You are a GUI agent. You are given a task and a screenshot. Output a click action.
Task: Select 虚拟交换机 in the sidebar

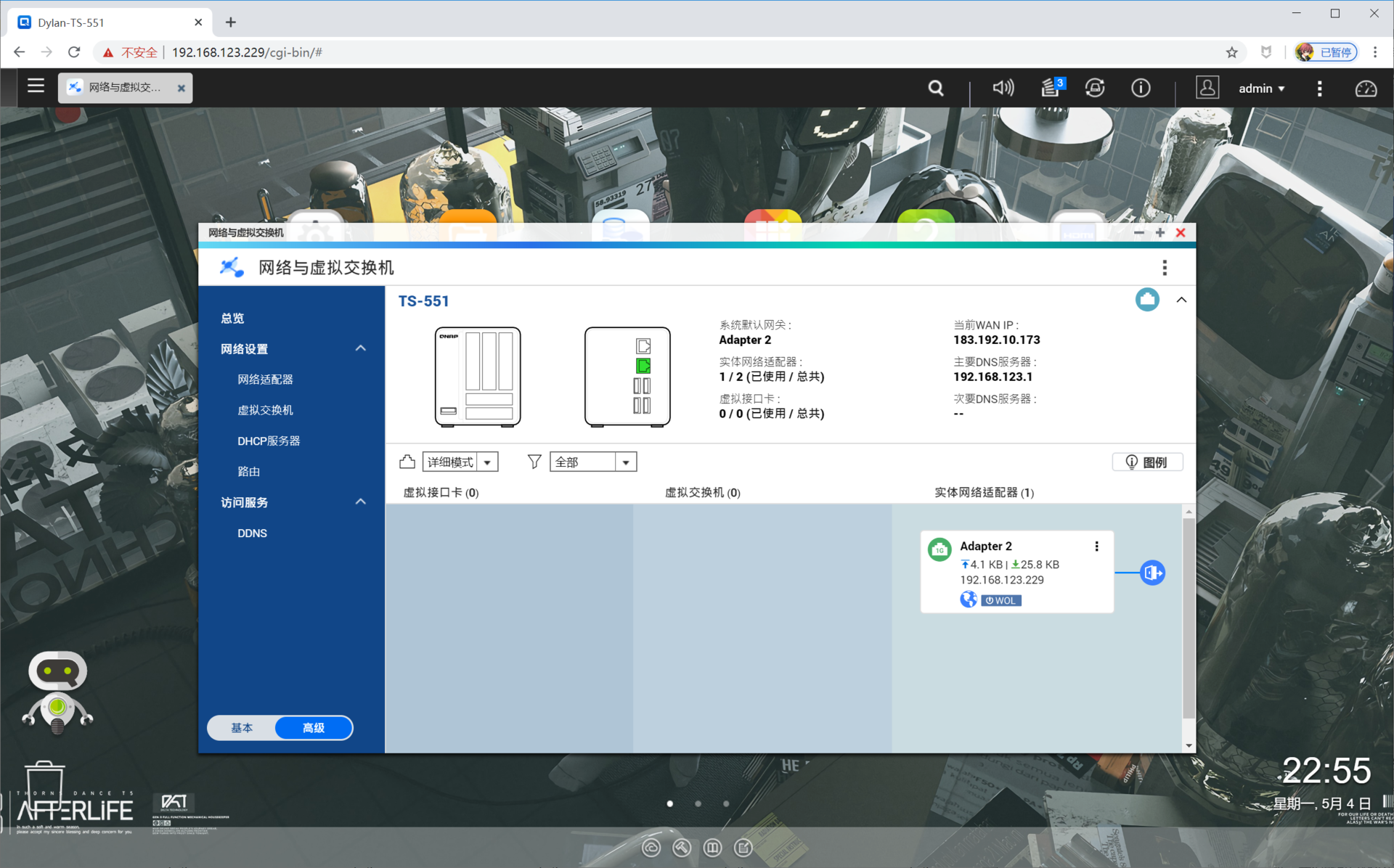coord(265,410)
